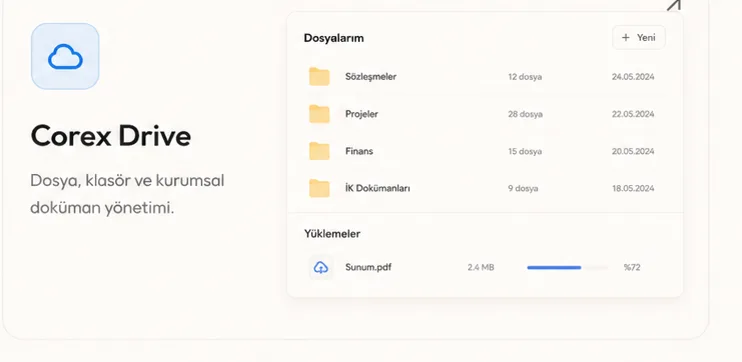Click the arrow icon at top right corner

[674, 6]
